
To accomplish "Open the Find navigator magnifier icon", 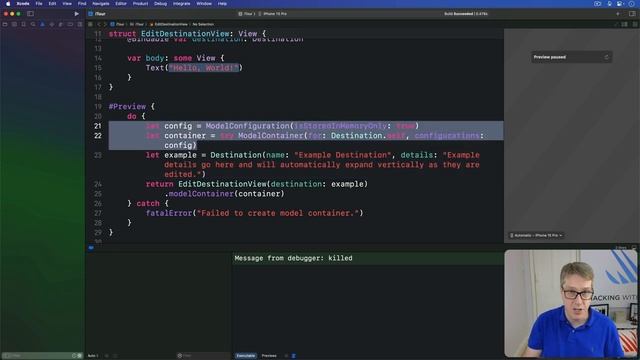I will click(33, 24).
